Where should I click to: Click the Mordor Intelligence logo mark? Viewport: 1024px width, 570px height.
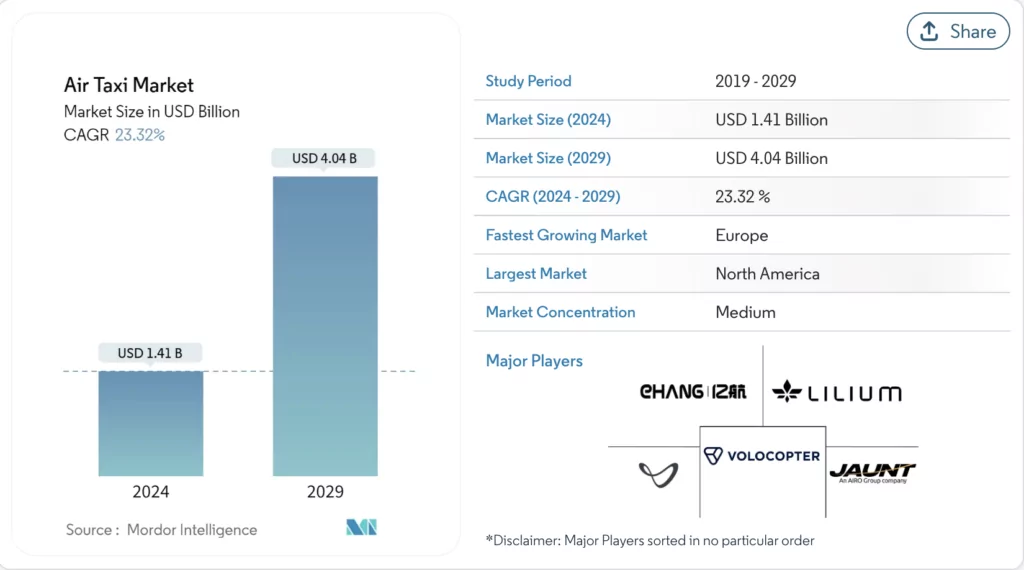click(360, 528)
